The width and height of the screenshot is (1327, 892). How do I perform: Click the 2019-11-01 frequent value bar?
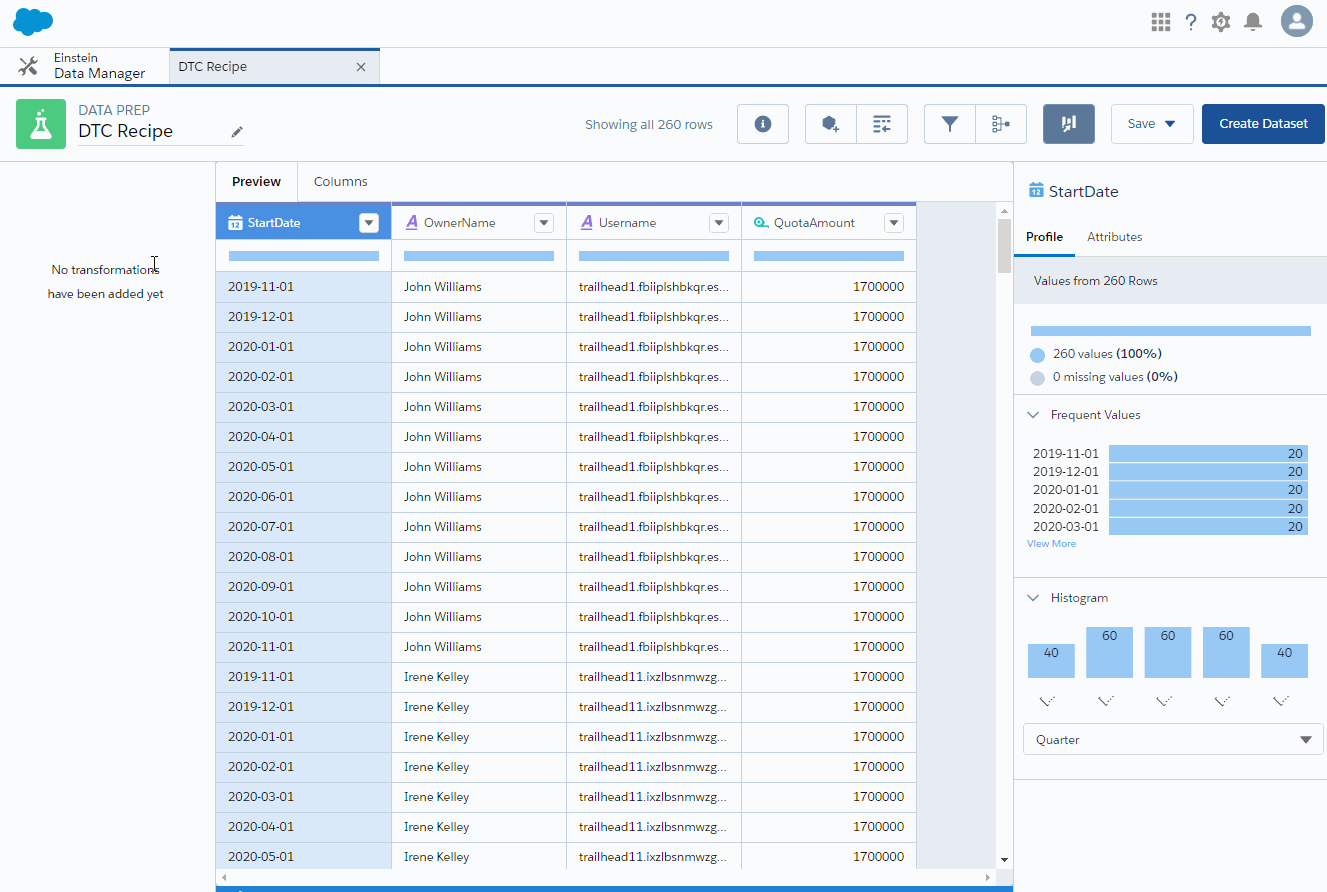point(1208,453)
